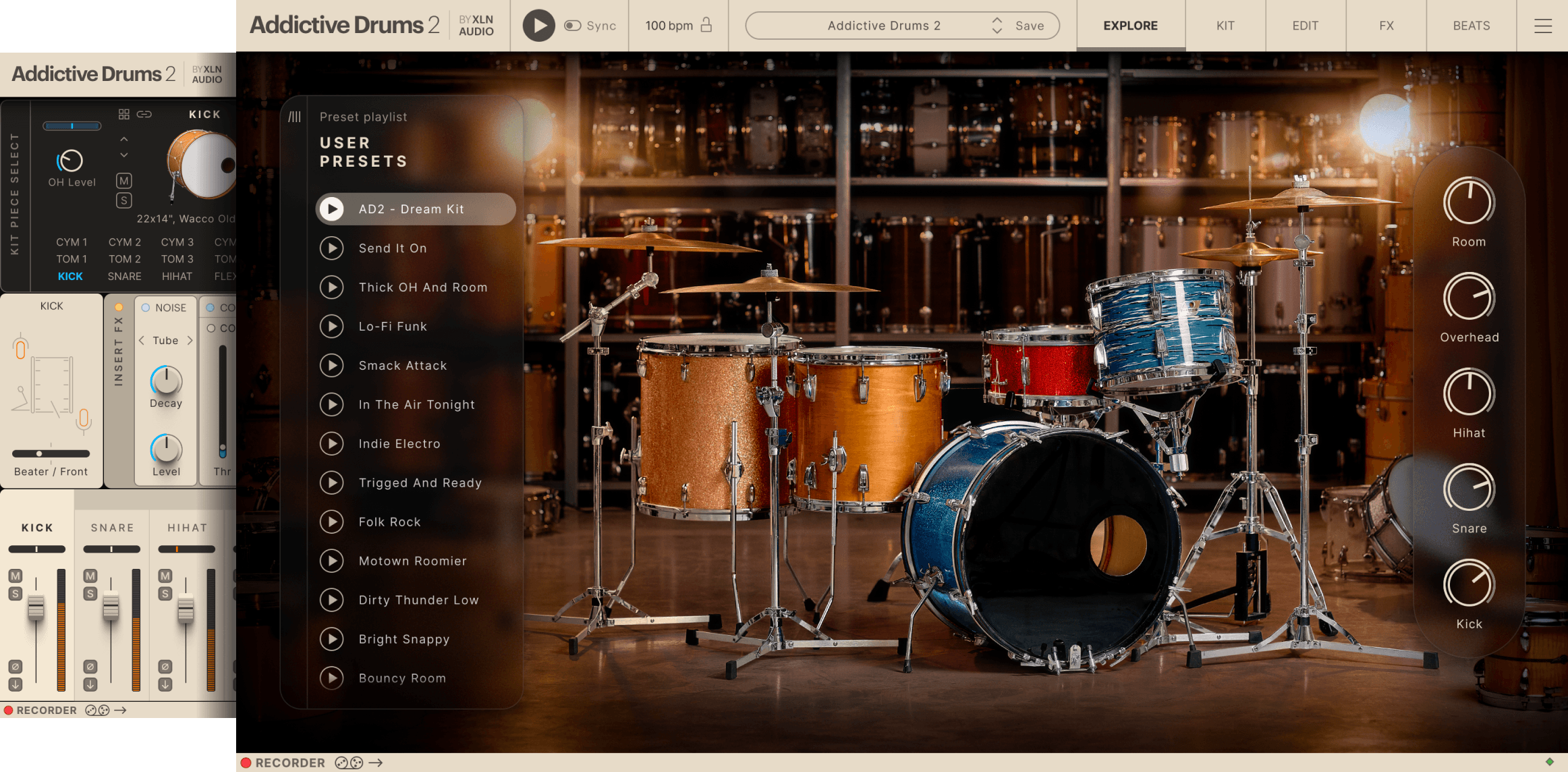The width and height of the screenshot is (1568, 772).
Task: Click Save preset button
Action: click(x=1030, y=26)
